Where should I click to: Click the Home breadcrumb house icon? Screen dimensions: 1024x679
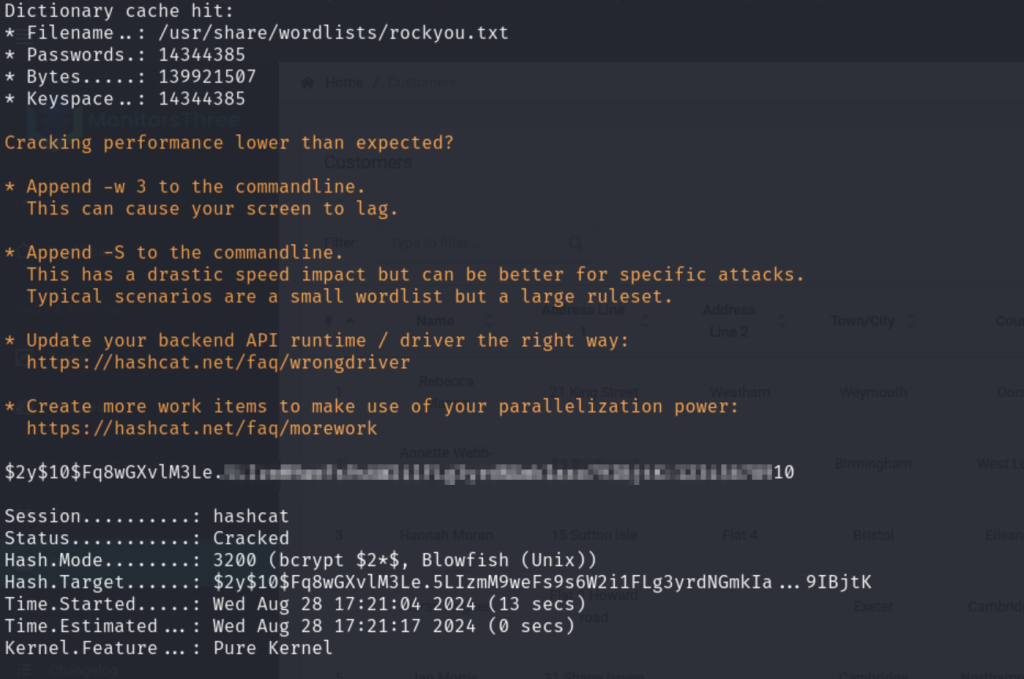click(308, 82)
